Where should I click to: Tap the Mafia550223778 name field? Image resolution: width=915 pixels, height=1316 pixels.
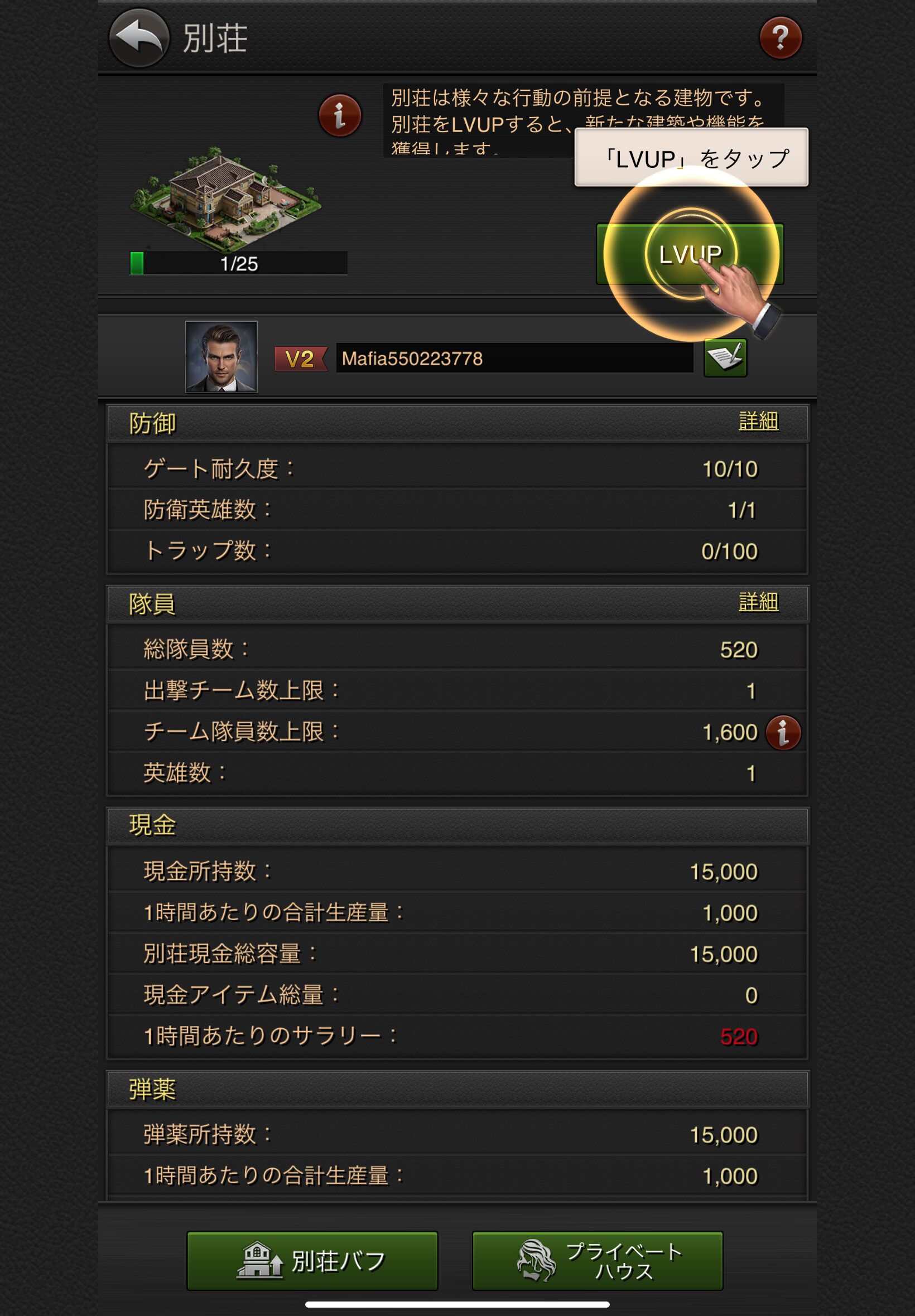[x=514, y=358]
